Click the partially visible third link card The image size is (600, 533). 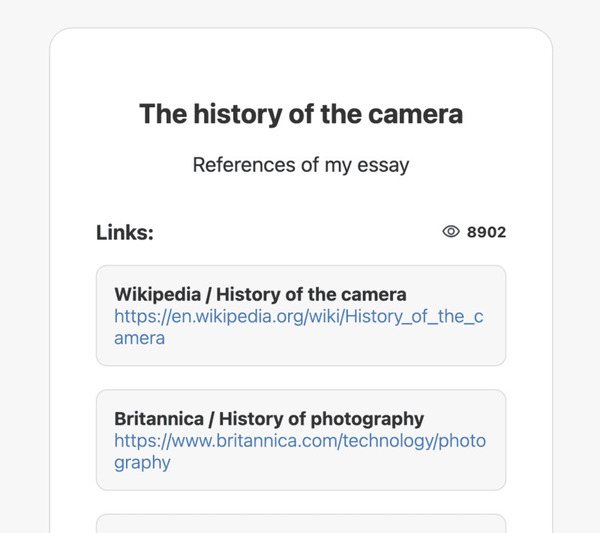(x=300, y=524)
